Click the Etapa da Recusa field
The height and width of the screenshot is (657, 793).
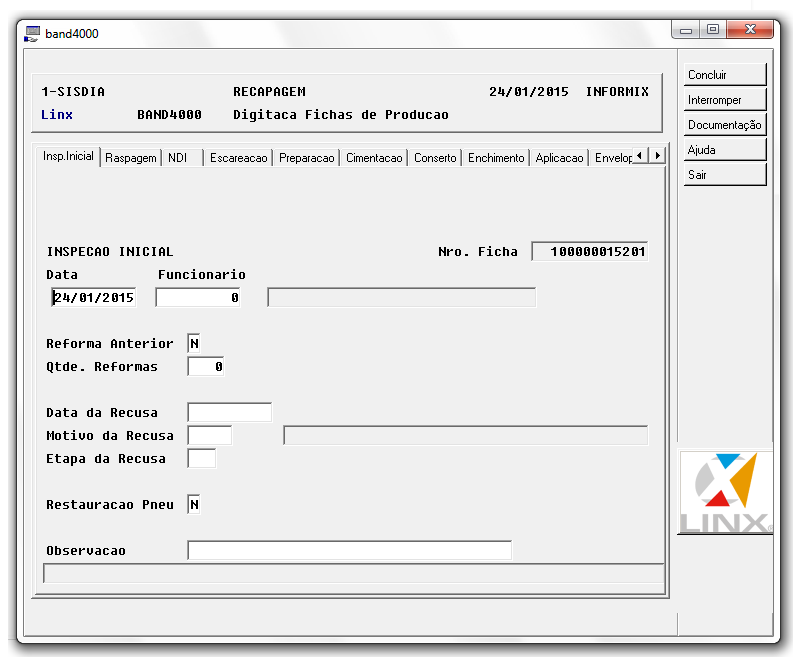202,458
